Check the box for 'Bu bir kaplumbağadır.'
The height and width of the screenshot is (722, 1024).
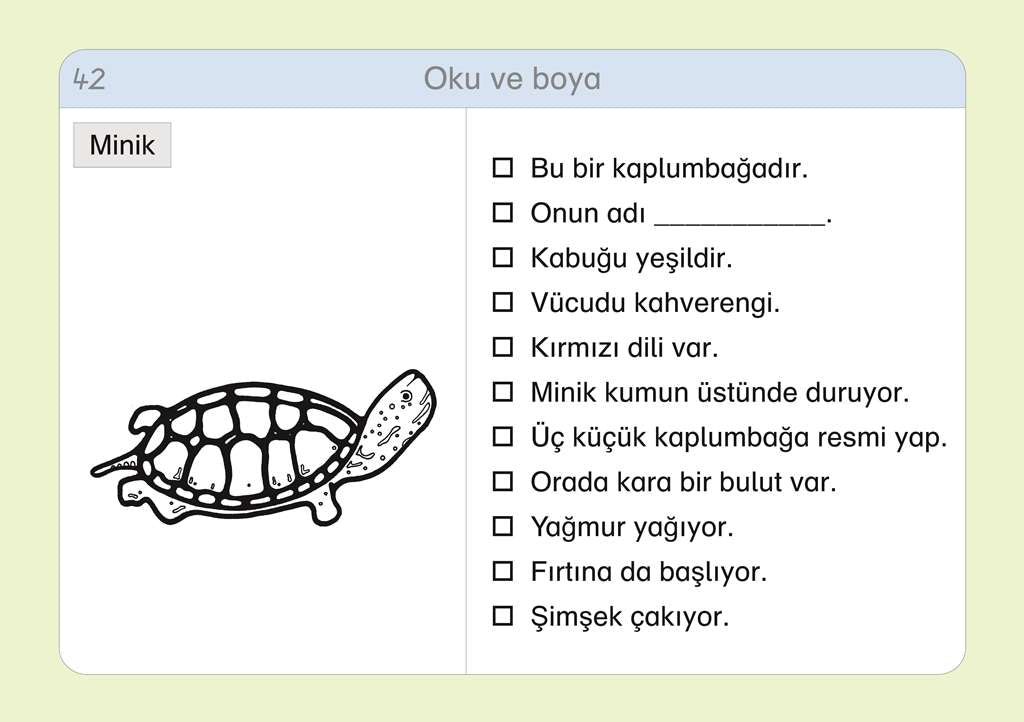point(502,168)
